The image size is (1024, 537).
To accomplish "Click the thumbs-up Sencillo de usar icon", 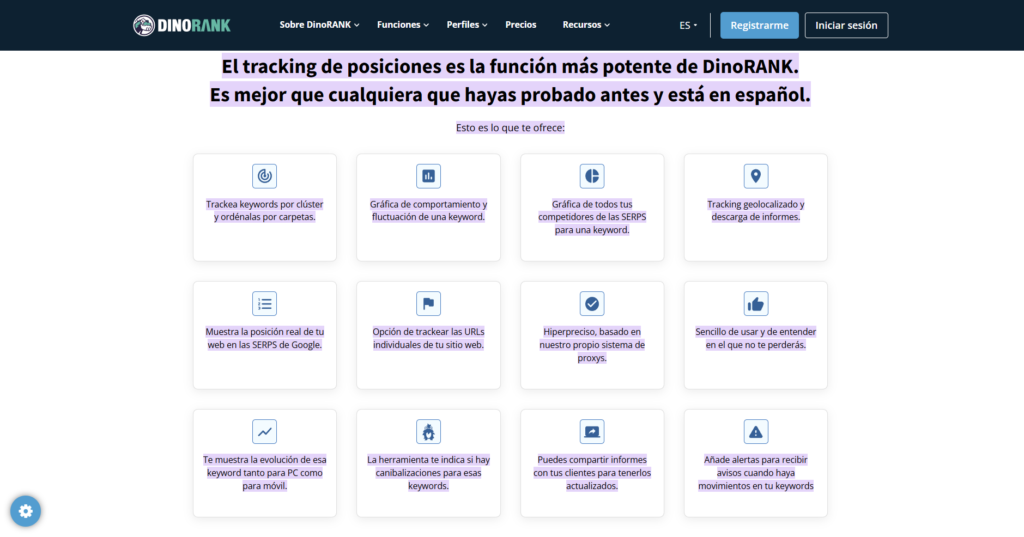I will (x=756, y=304).
